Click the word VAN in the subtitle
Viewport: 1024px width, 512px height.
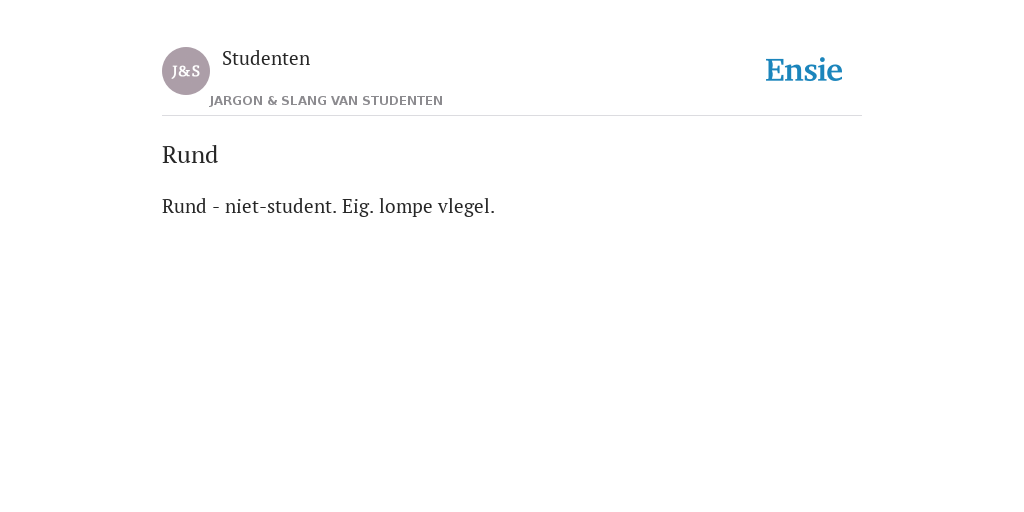344,101
